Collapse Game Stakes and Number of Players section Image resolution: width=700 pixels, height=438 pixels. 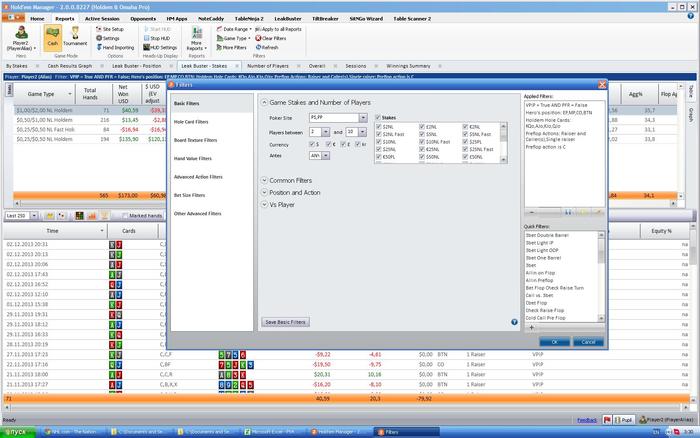[264, 103]
